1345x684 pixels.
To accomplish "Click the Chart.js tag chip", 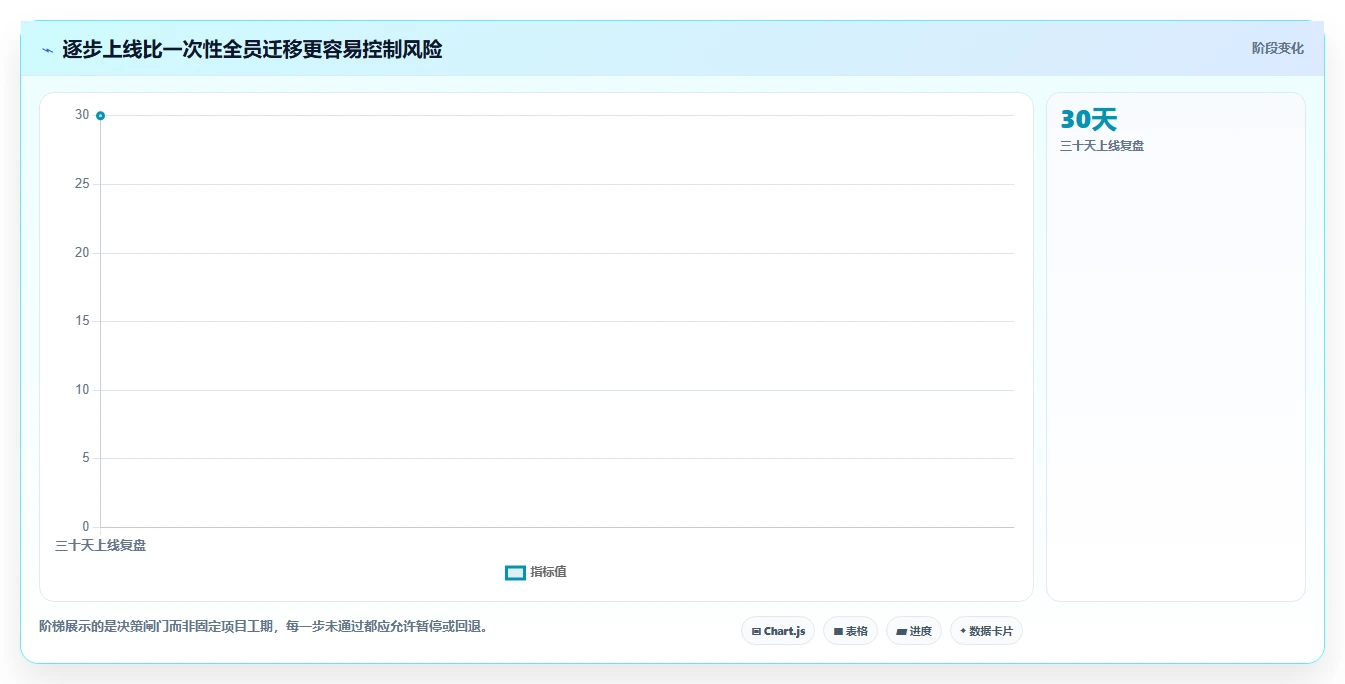I will tap(778, 631).
